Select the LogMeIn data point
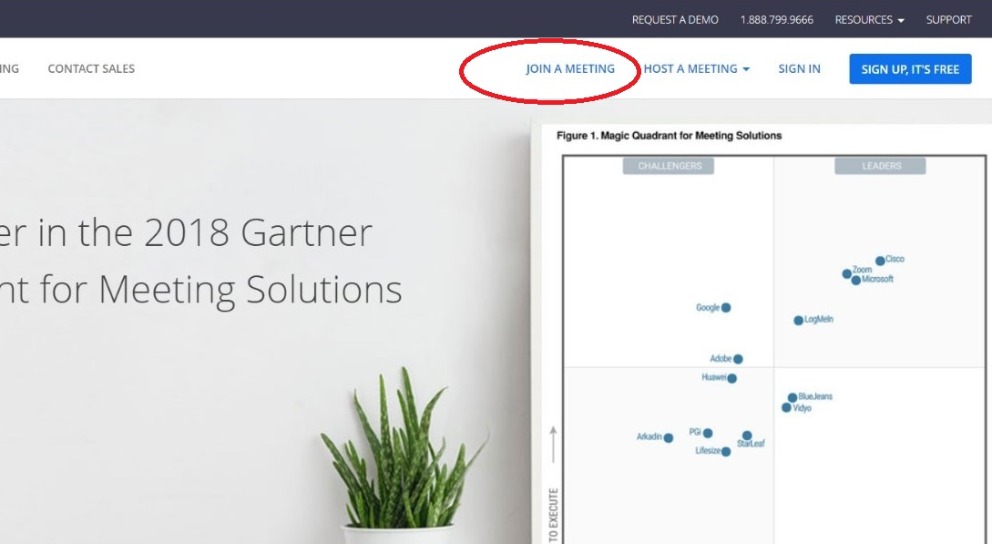The image size is (992, 544). tap(798, 321)
